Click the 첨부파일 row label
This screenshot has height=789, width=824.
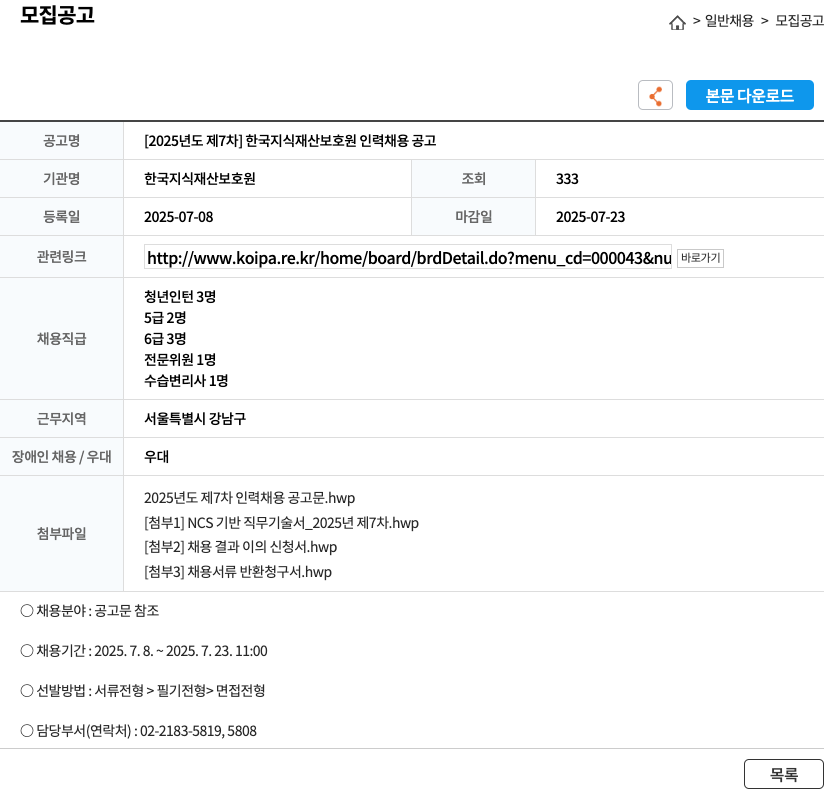61,534
